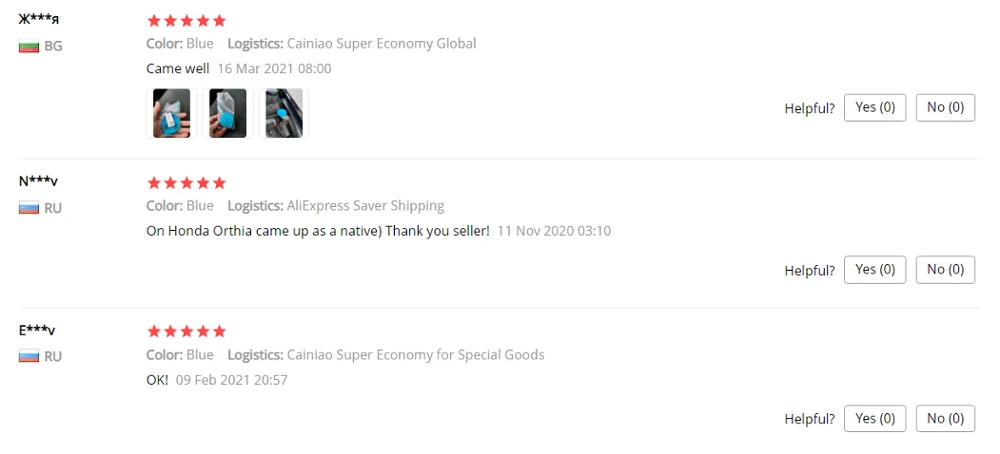This screenshot has width=1000, height=454.
Task: Open the first review photo of hand holding blue cap
Action: pyautogui.click(x=172, y=114)
